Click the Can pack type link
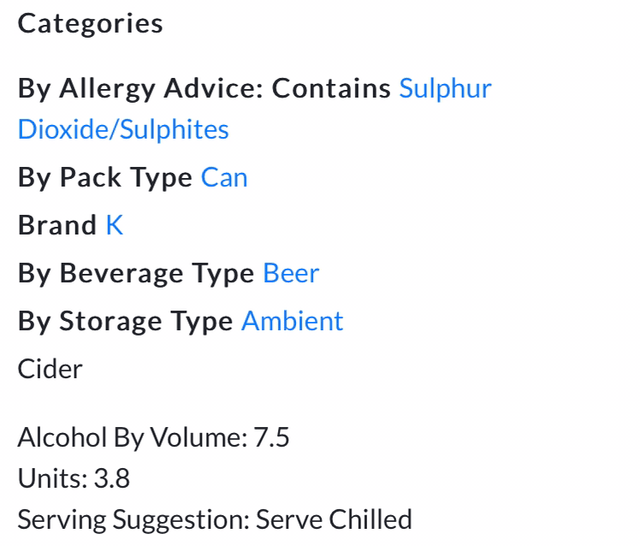The width and height of the screenshot is (640, 546). tap(224, 177)
